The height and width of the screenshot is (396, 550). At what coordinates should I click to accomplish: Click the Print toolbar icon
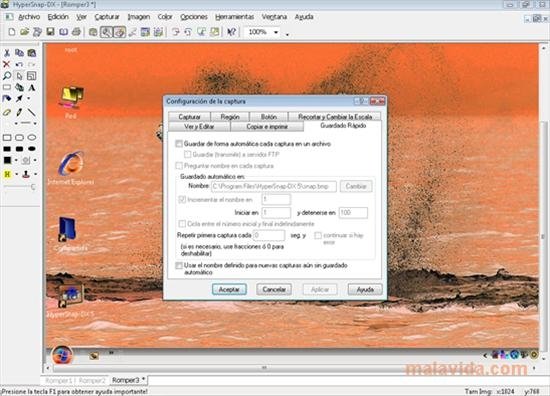pyautogui.click(x=76, y=32)
